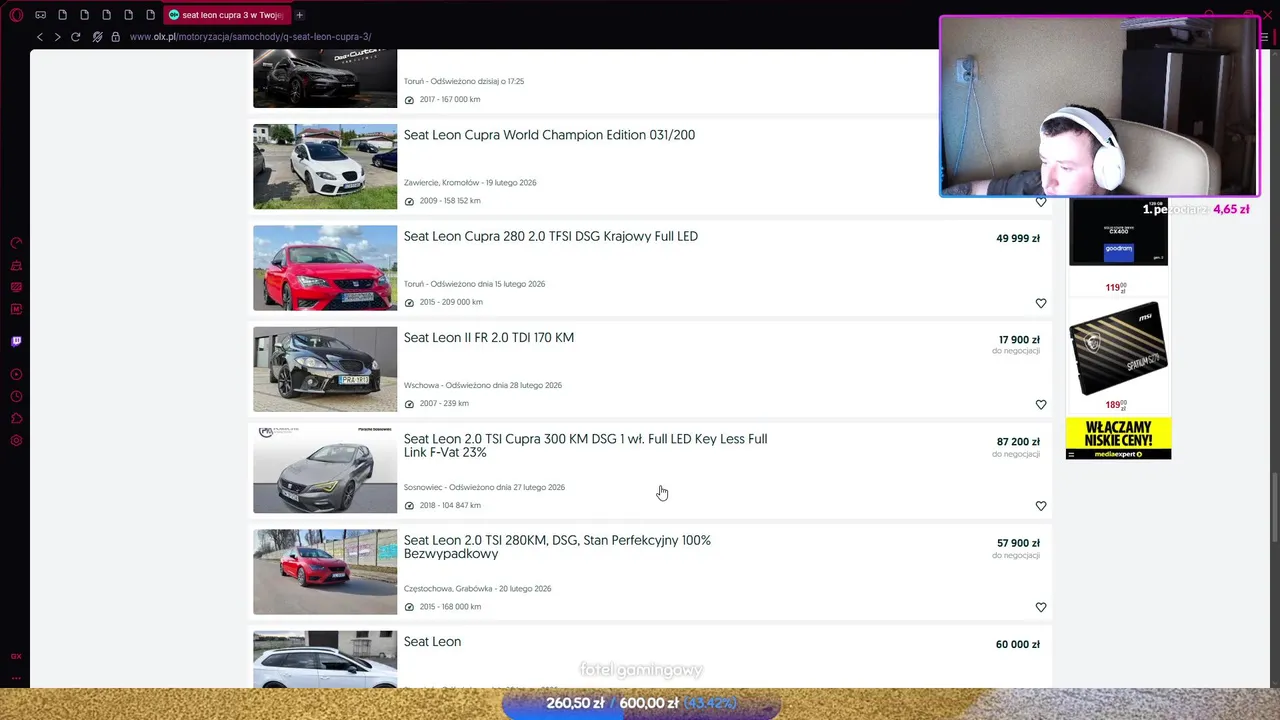Click '2015 - 209 000 km' mileage text
This screenshot has width=1280, height=720.
[x=451, y=302]
